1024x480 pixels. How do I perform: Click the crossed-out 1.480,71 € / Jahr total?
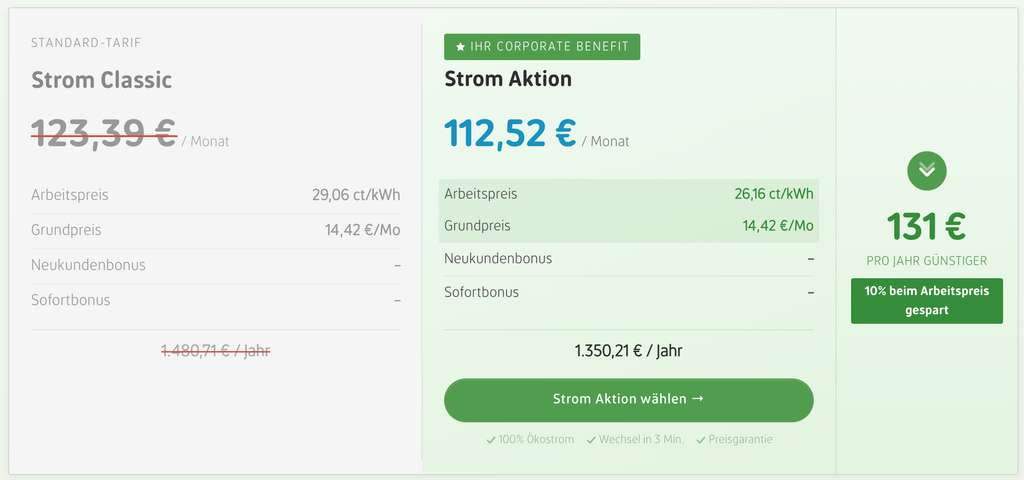[216, 351]
